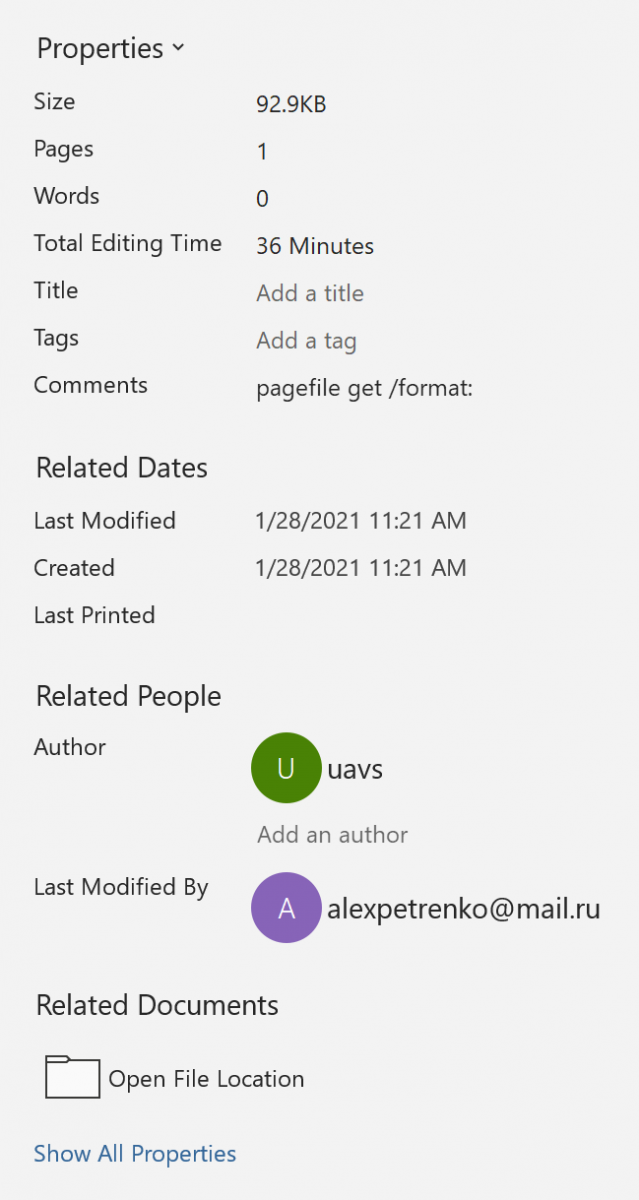Viewport: 639px width, 1200px height.
Task: Click the Words count value
Action: click(x=262, y=199)
